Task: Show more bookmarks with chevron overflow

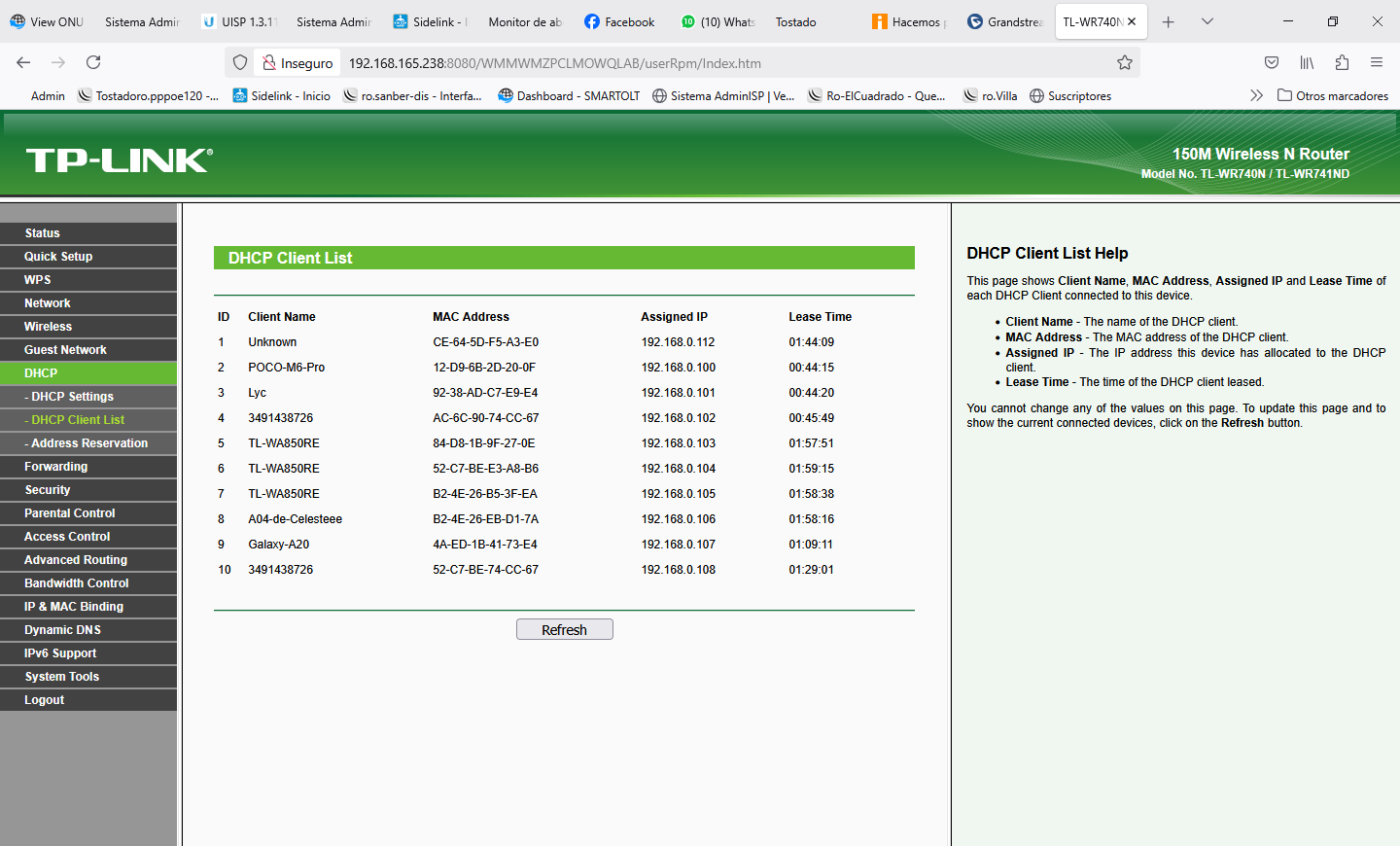Action: pos(1256,95)
